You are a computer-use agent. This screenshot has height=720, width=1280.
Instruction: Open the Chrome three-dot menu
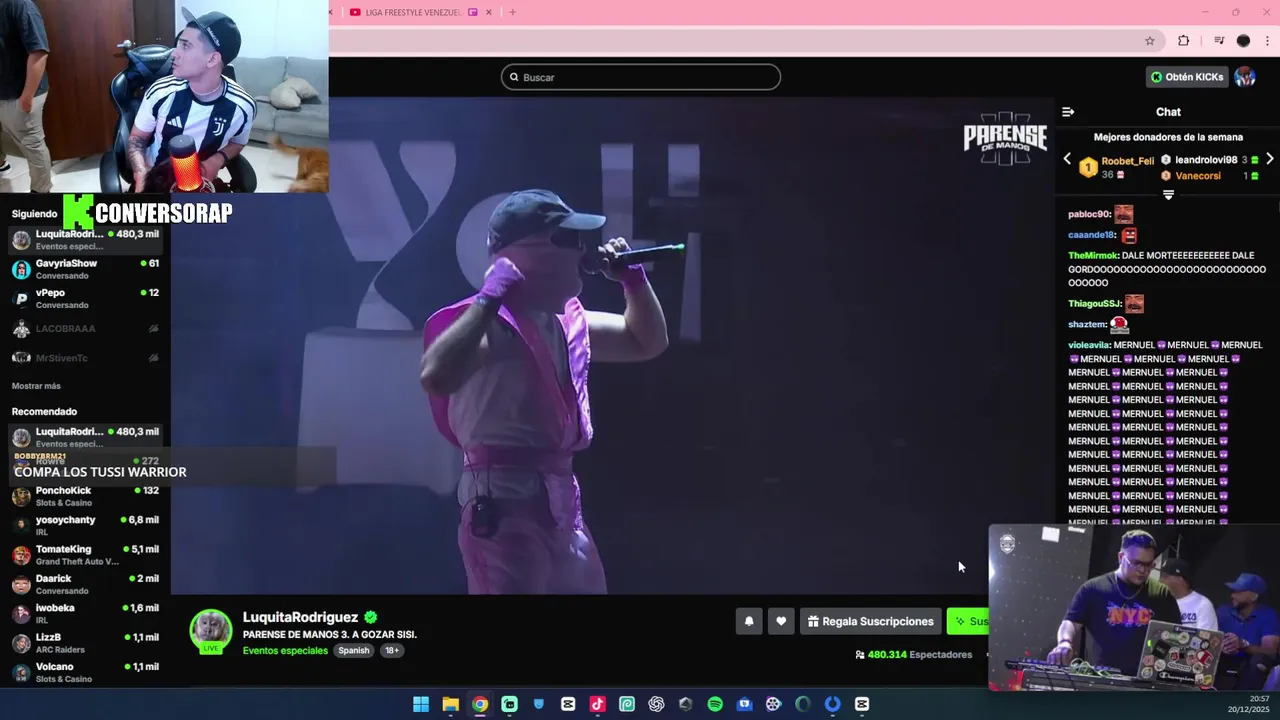coord(1267,41)
